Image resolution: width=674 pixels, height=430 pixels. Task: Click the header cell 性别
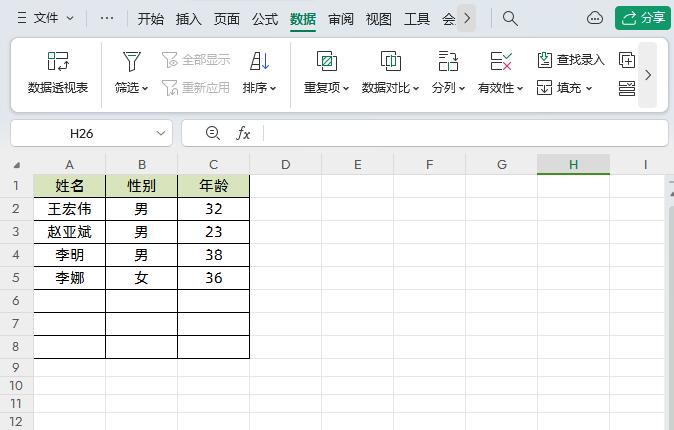click(141, 186)
